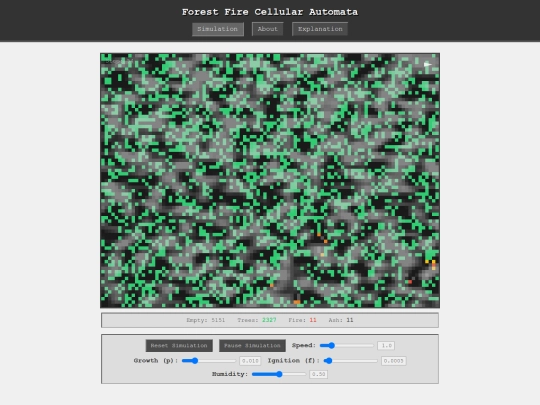Viewport: 540px width, 405px height.
Task: Adjust the Growth (p) slider
Action: click(x=209, y=361)
